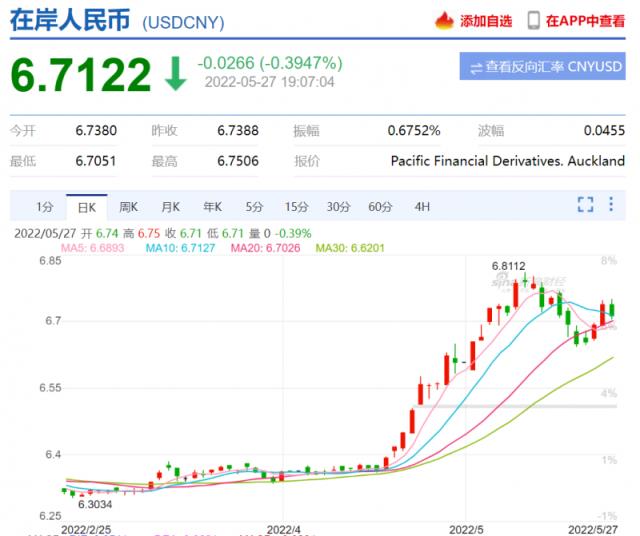This screenshot has width=640, height=536.
Task: Click Pacific Financial Derivatives. Auckland quote source
Action: click(x=508, y=161)
